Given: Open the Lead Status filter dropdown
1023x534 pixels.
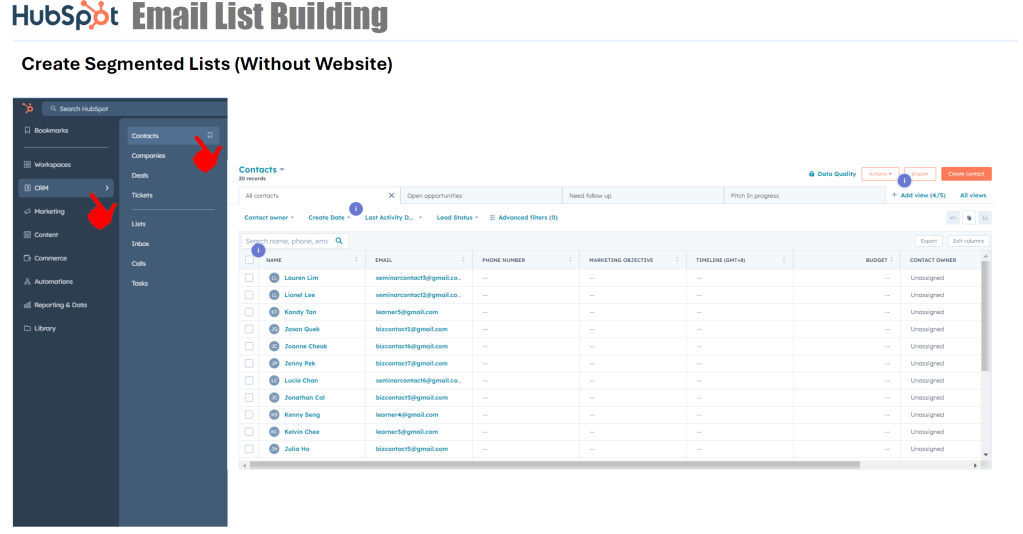Looking at the screenshot, I should 457,217.
